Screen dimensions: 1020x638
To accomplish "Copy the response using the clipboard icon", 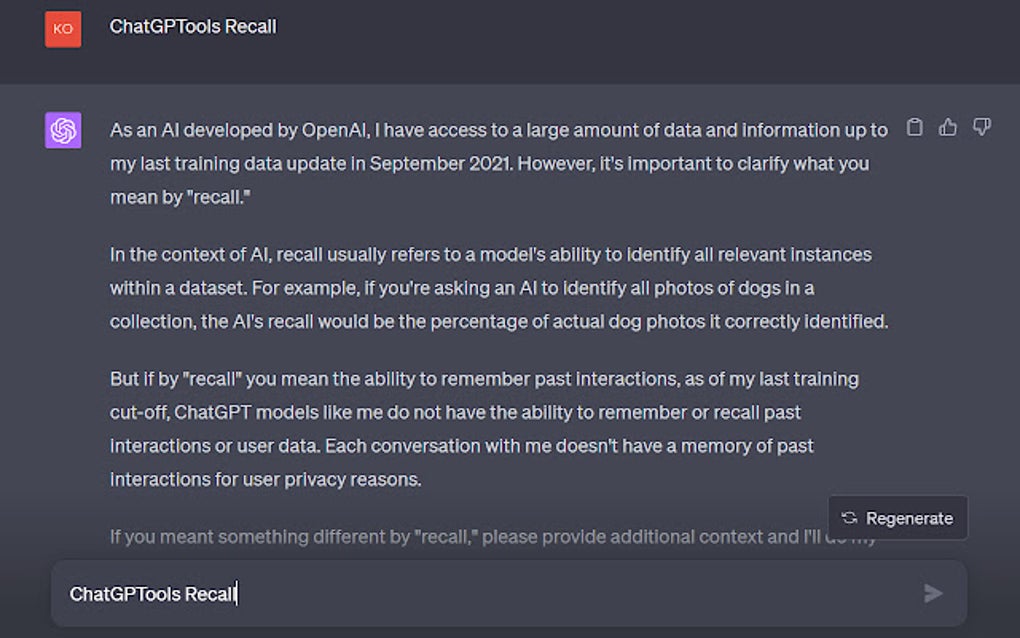I will pos(914,127).
